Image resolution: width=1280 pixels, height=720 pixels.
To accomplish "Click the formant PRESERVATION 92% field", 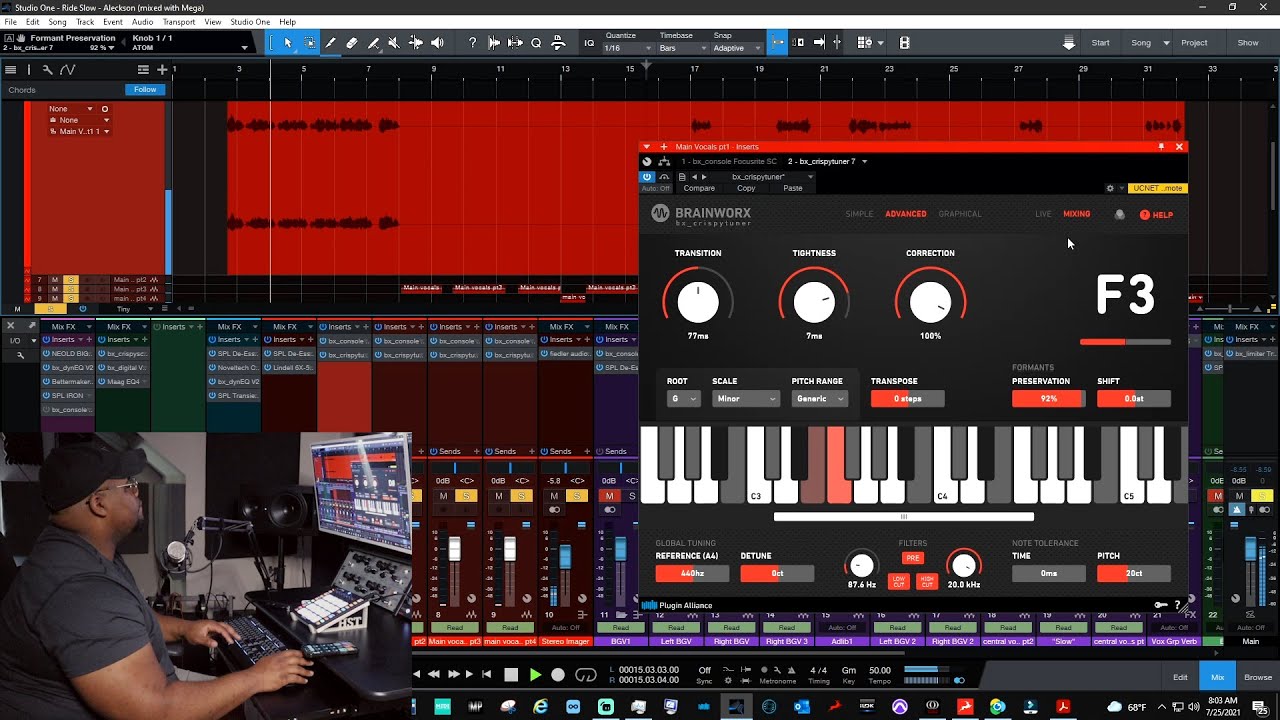I will pyautogui.click(x=1048, y=399).
